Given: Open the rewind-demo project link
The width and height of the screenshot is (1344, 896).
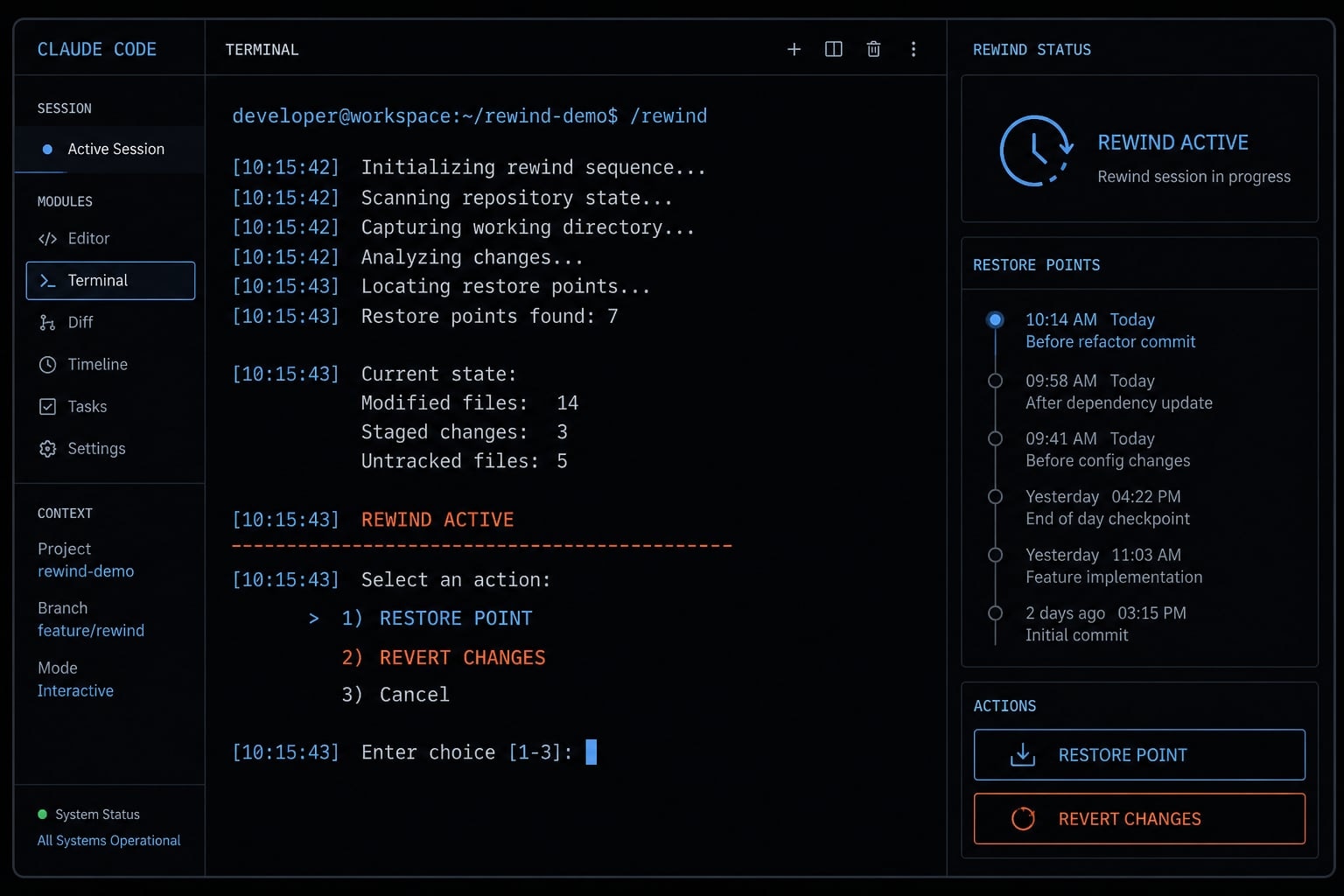Looking at the screenshot, I should pos(86,570).
